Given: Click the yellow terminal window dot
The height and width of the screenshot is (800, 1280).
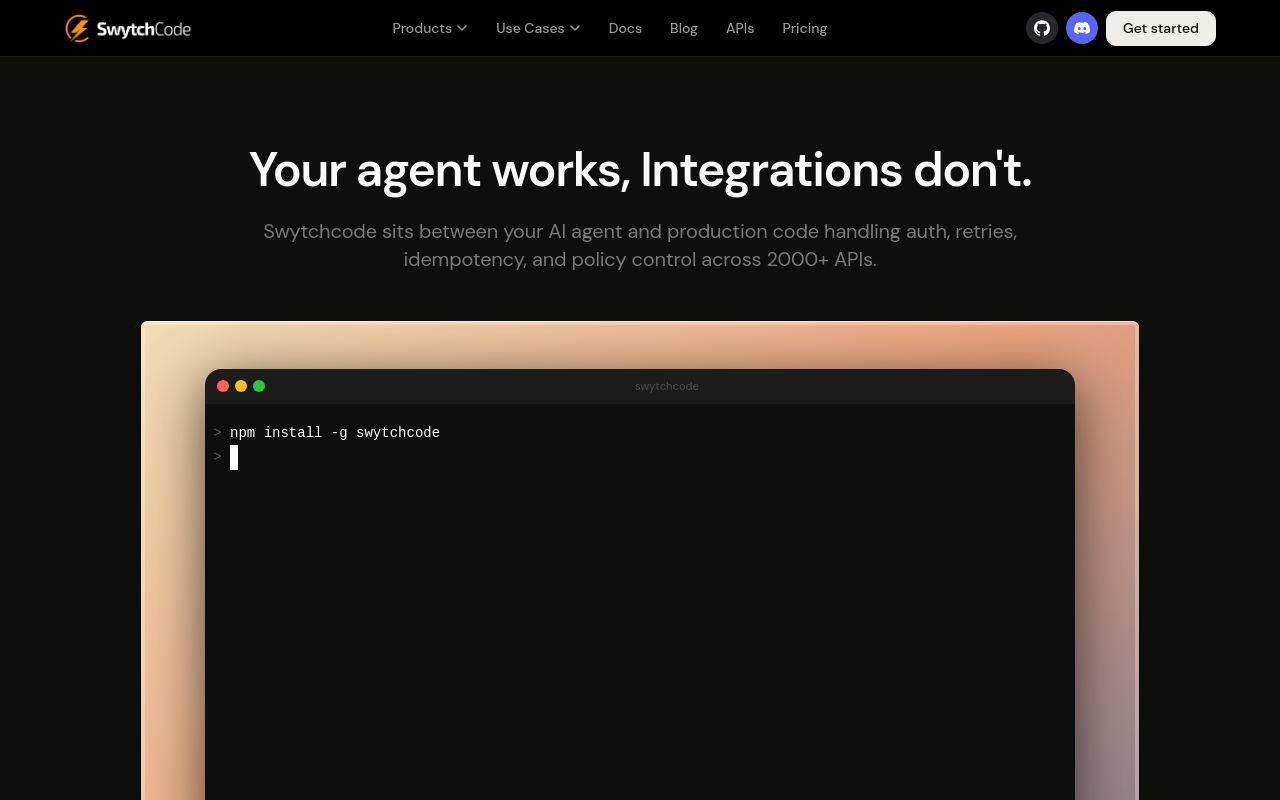Looking at the screenshot, I should click(241, 386).
